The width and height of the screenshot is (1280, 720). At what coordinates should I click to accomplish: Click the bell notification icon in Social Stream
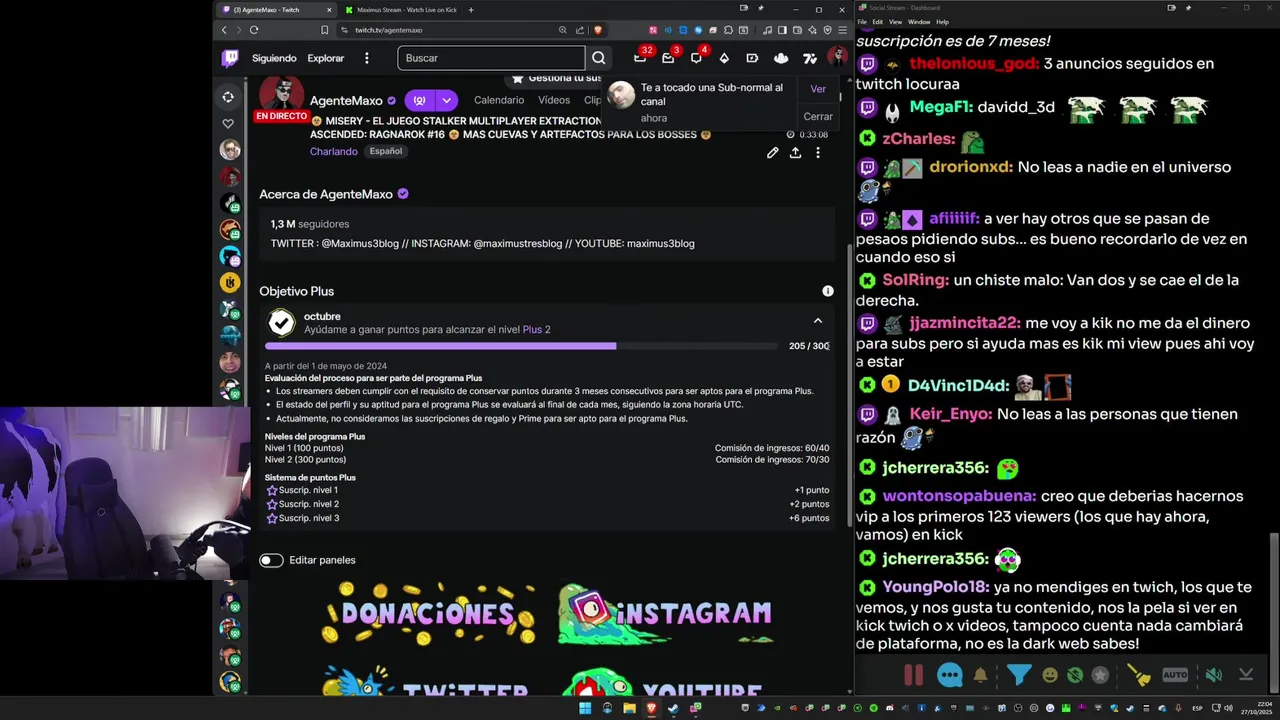[x=981, y=675]
